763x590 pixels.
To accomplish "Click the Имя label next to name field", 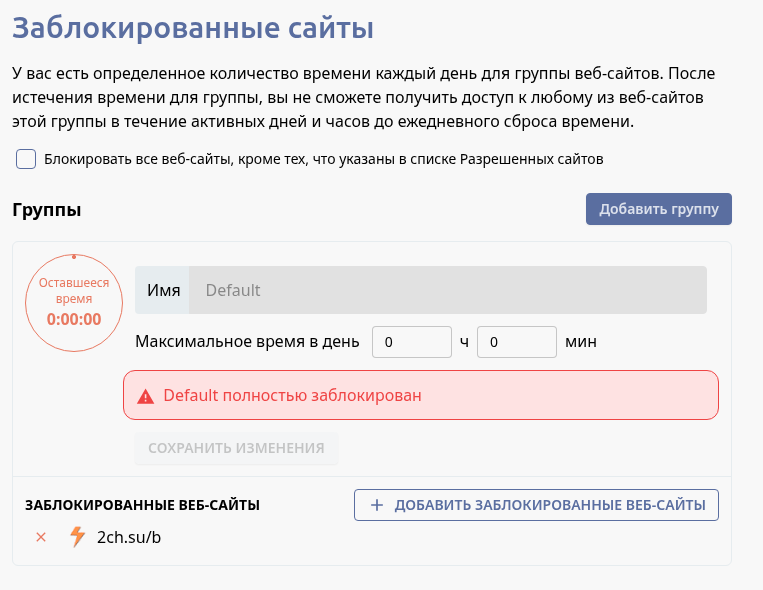I will point(164,290).
